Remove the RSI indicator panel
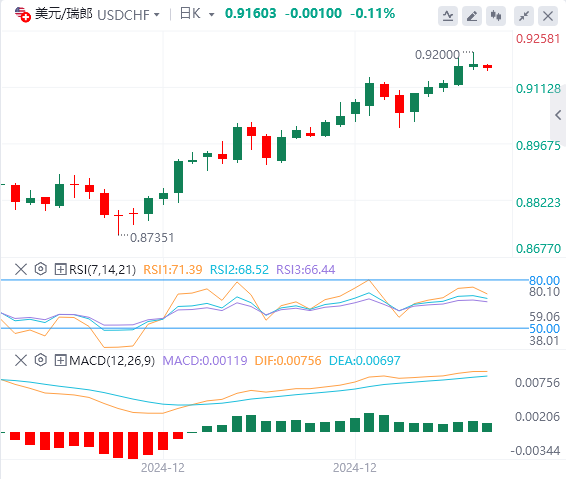The image size is (566, 479). 21,269
